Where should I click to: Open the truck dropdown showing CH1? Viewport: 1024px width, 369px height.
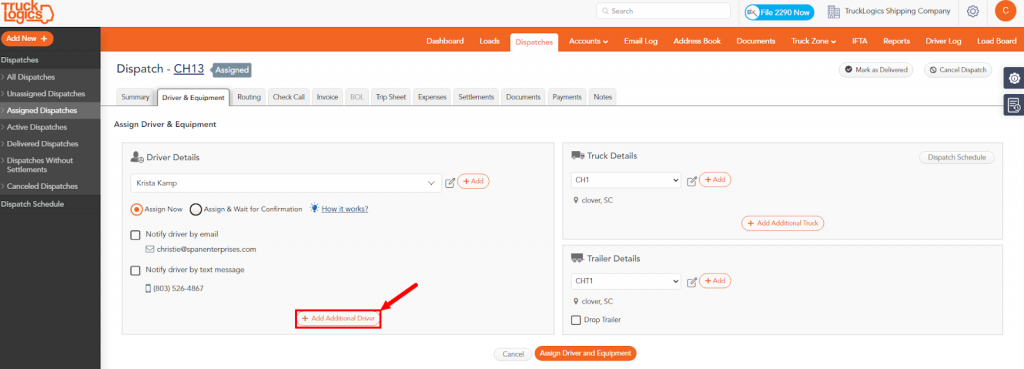[626, 180]
